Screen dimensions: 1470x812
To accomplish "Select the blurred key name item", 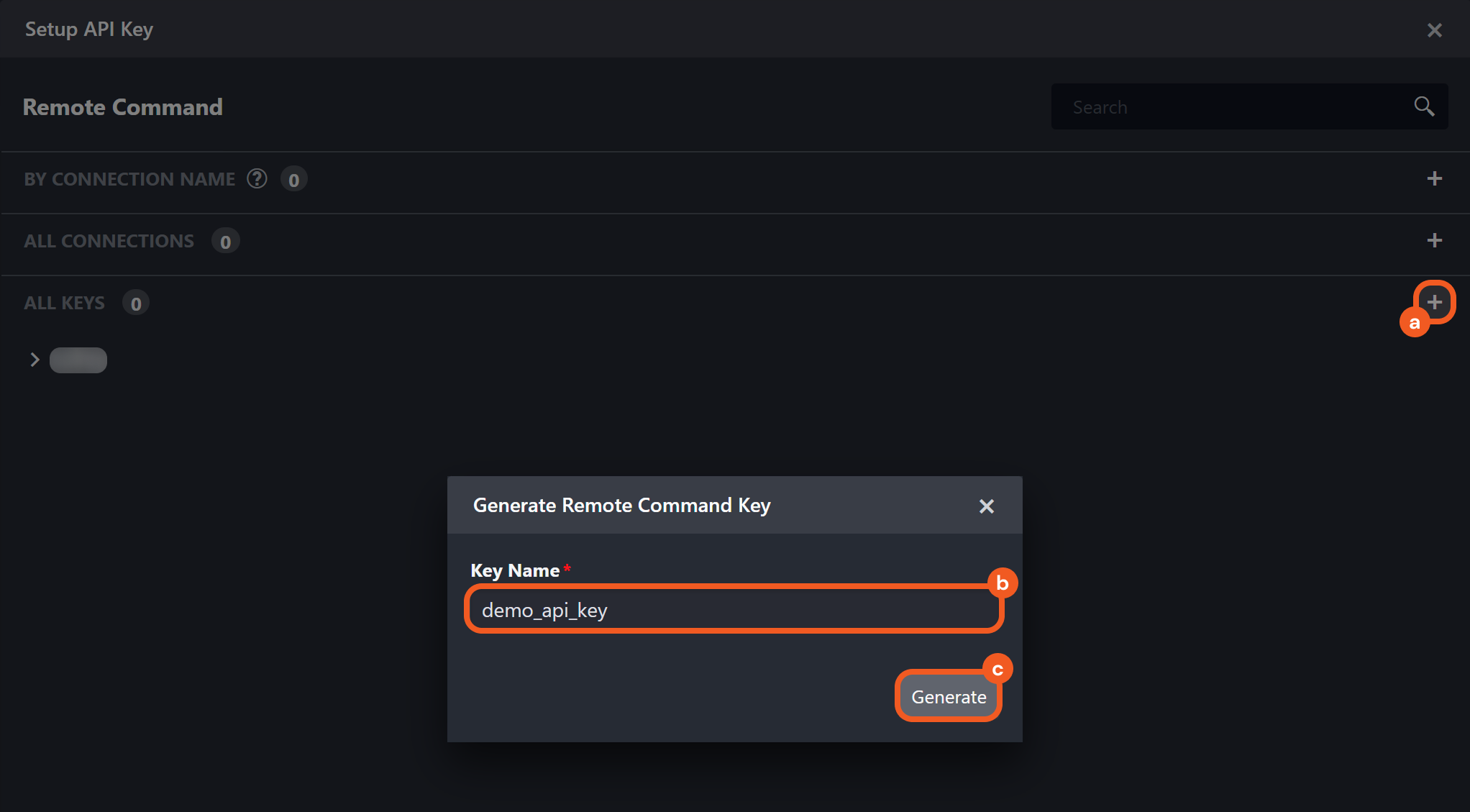I will coord(78,360).
